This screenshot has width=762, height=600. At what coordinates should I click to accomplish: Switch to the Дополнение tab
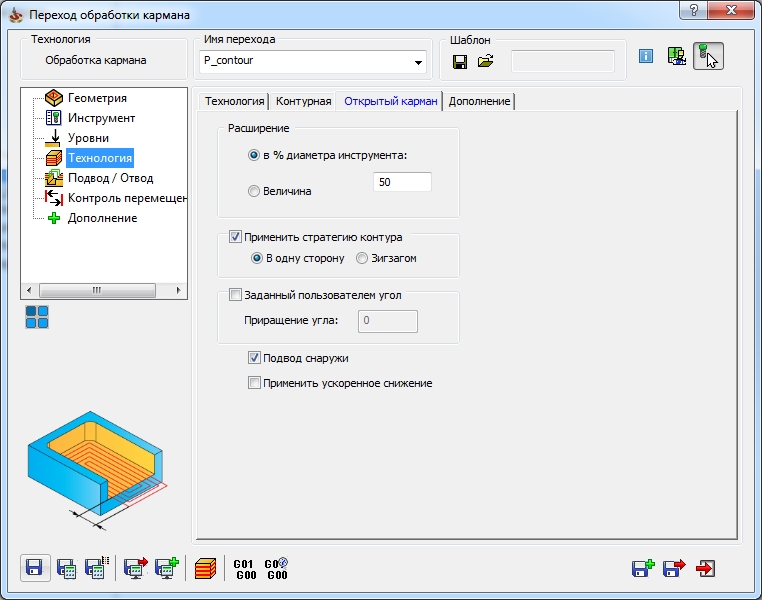coord(479,101)
